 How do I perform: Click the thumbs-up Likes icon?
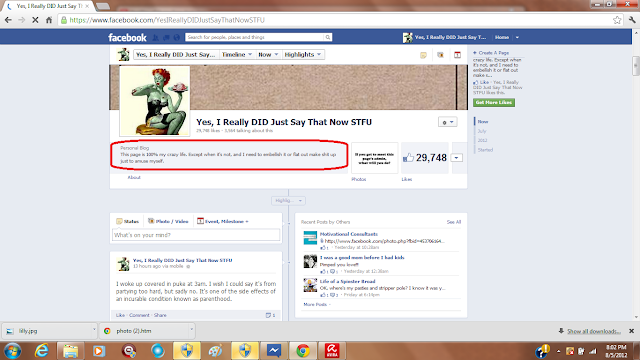pyautogui.click(x=408, y=158)
